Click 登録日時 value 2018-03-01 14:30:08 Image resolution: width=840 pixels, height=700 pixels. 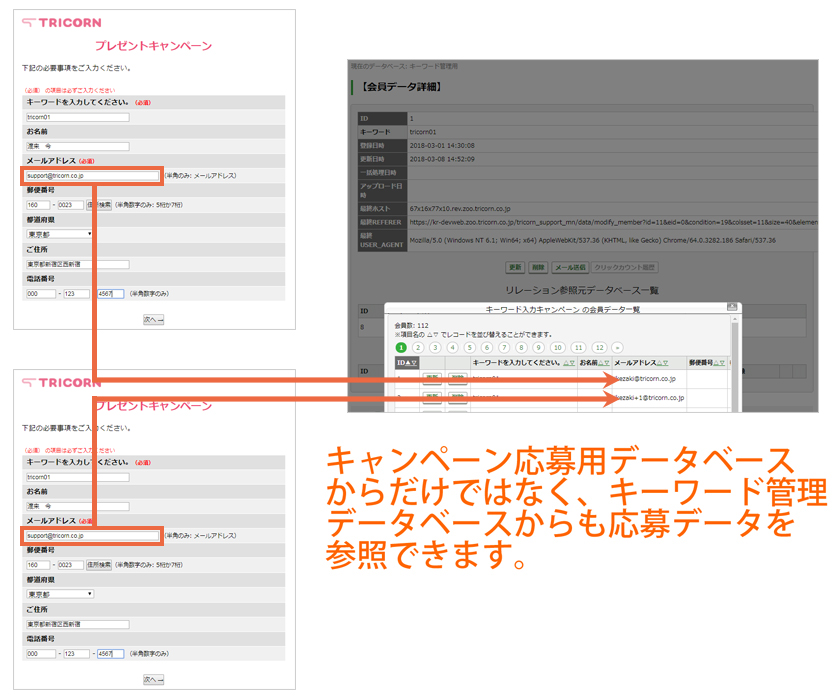(442, 145)
